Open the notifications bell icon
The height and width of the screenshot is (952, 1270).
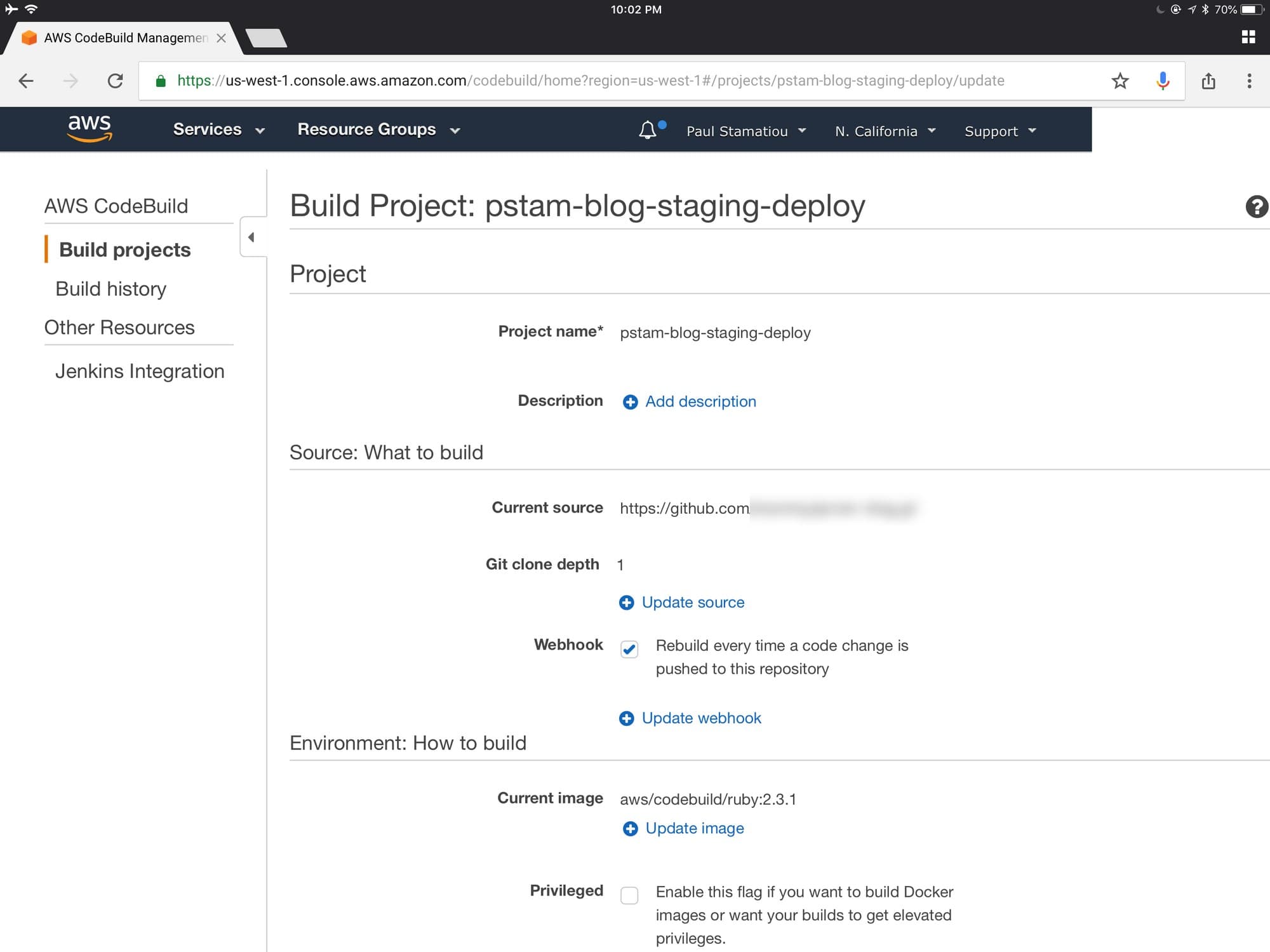(x=648, y=130)
